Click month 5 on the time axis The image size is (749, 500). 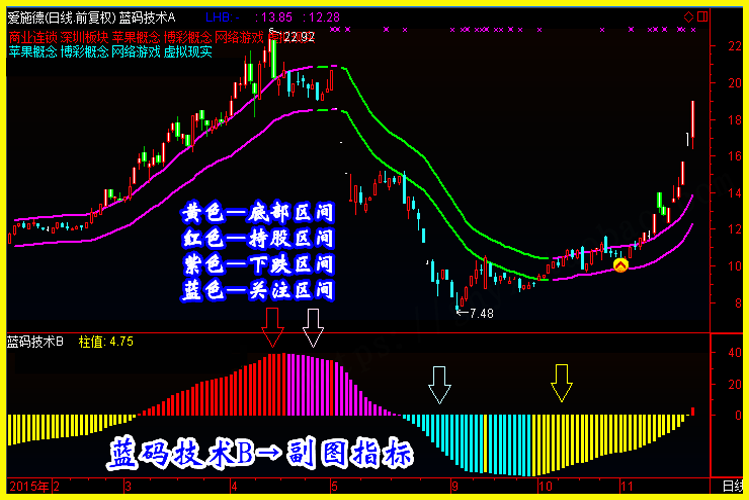(x=334, y=487)
